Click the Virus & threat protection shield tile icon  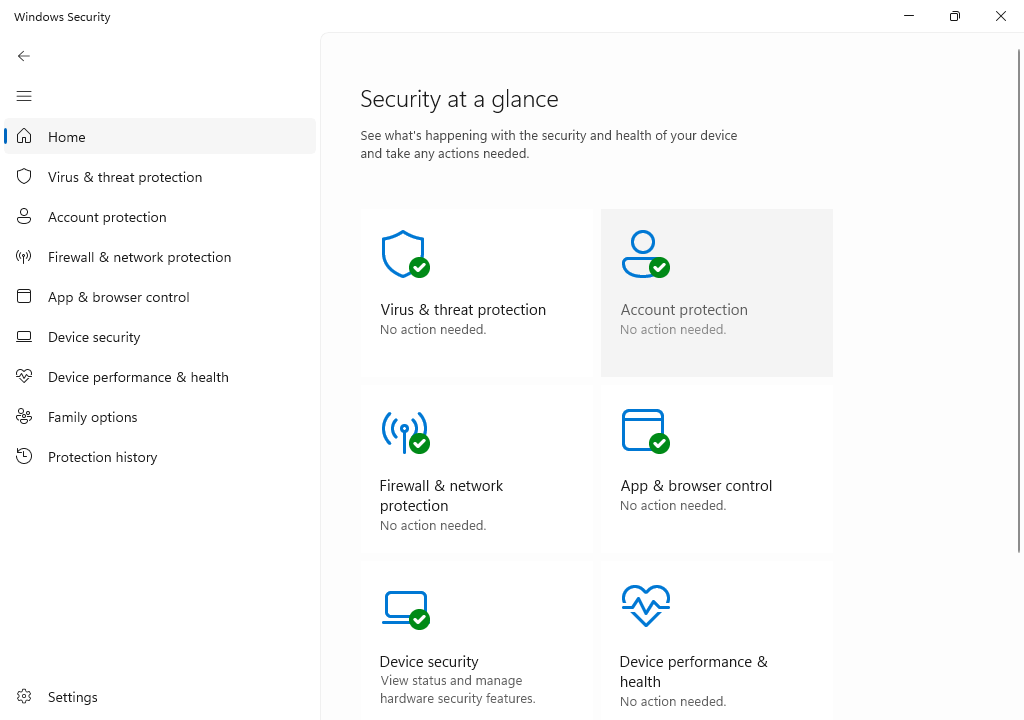click(x=404, y=254)
